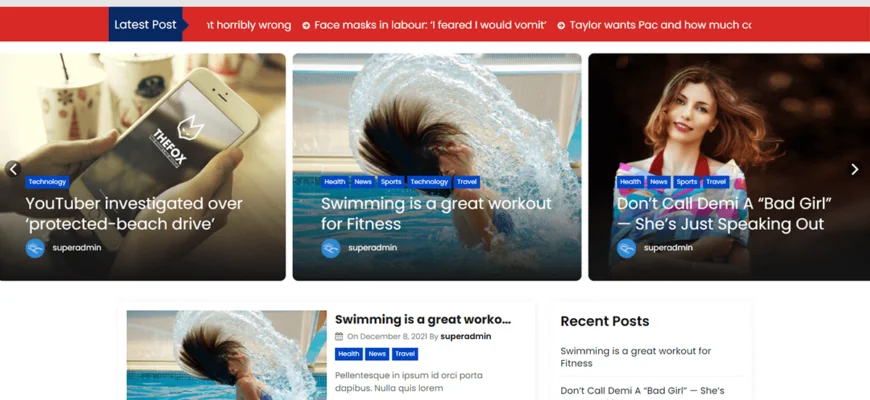Click superadmin avatar on Swimming slide
This screenshot has height=400, width=870.
(331, 248)
